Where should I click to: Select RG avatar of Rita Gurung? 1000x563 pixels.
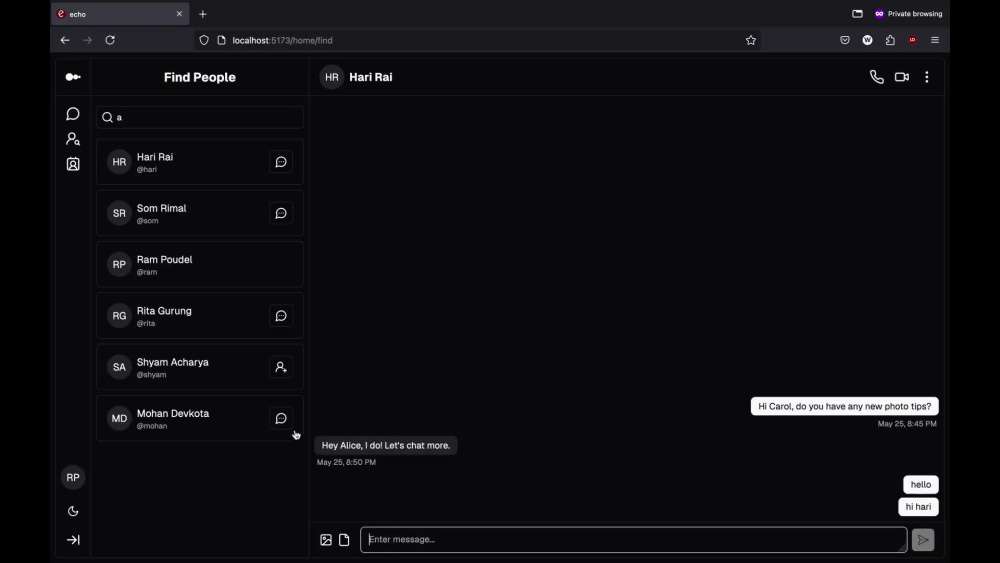pos(119,316)
